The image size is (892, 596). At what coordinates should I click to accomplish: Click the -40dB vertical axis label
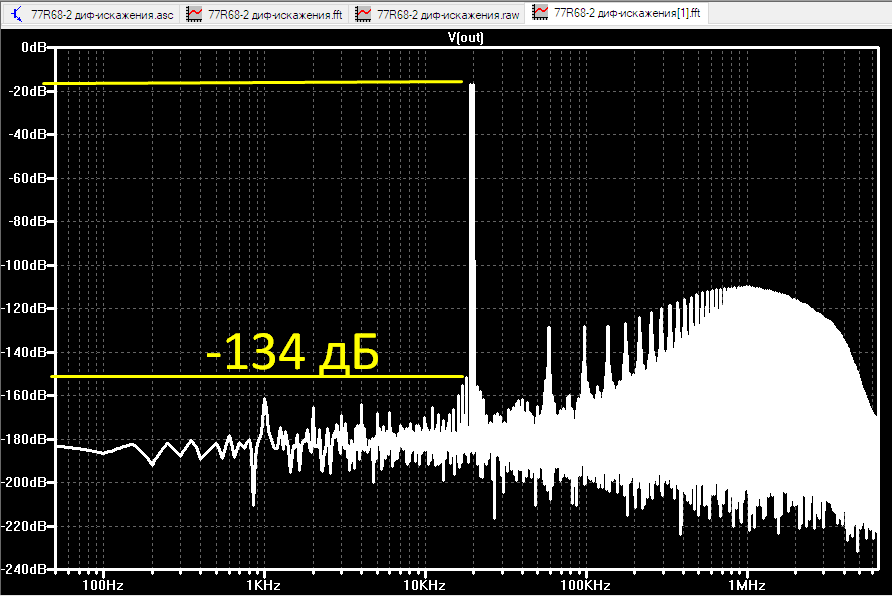tap(27, 134)
